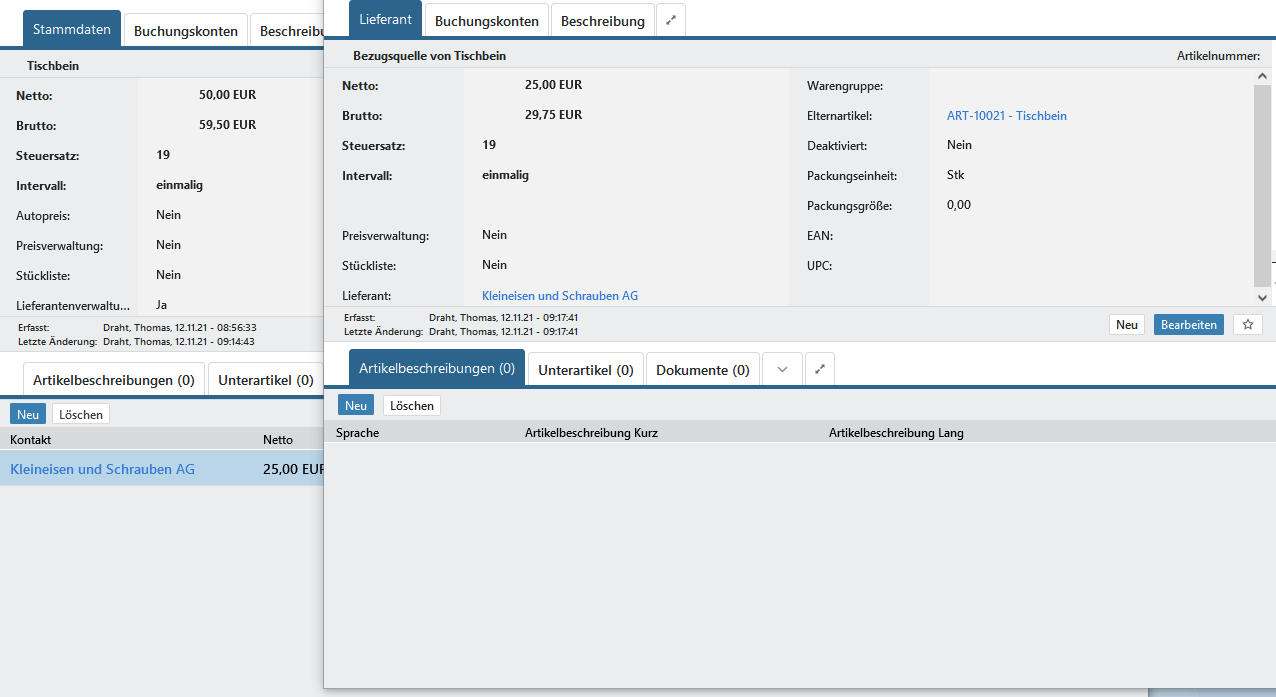
Task: Open the ART-10021 - Tischbein parent article link
Action: pyautogui.click(x=1006, y=116)
